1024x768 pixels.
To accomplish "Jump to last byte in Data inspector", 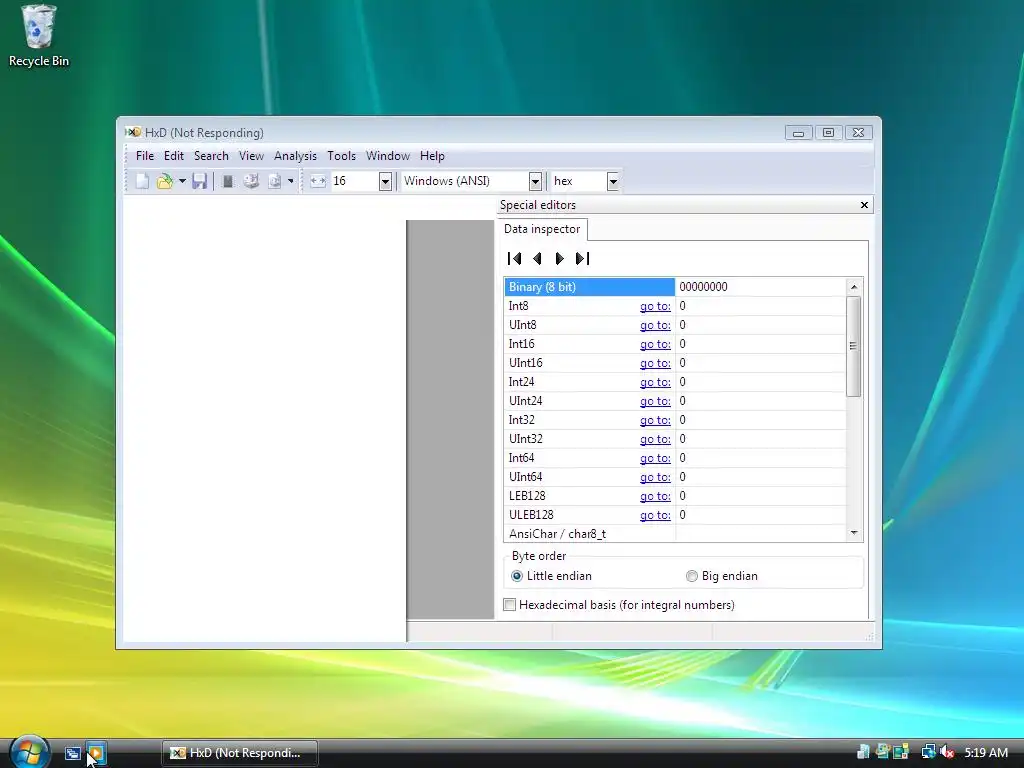I will (x=582, y=259).
